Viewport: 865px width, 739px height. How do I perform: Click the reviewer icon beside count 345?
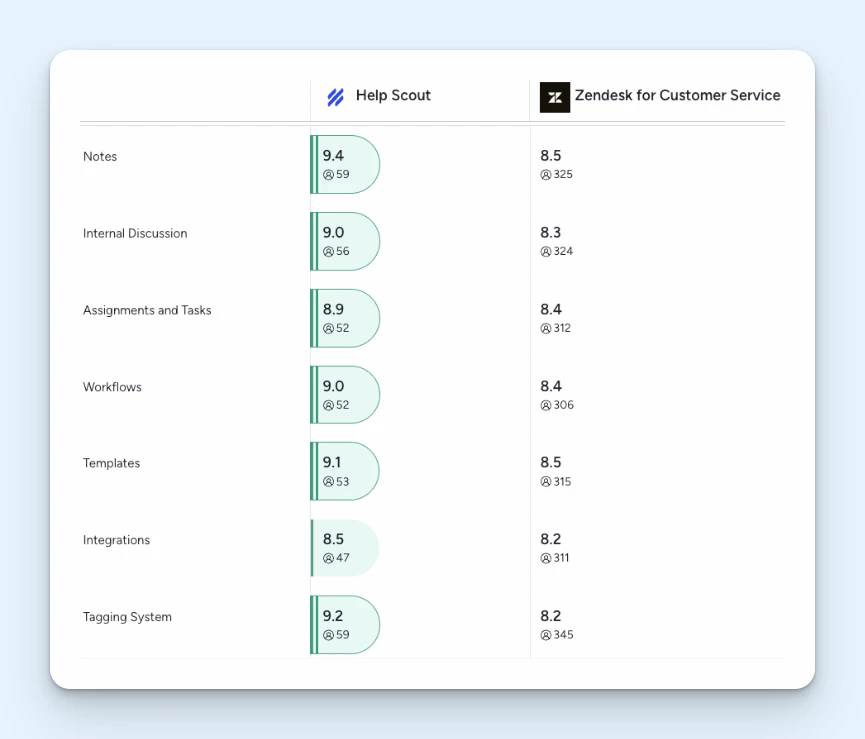tap(546, 635)
